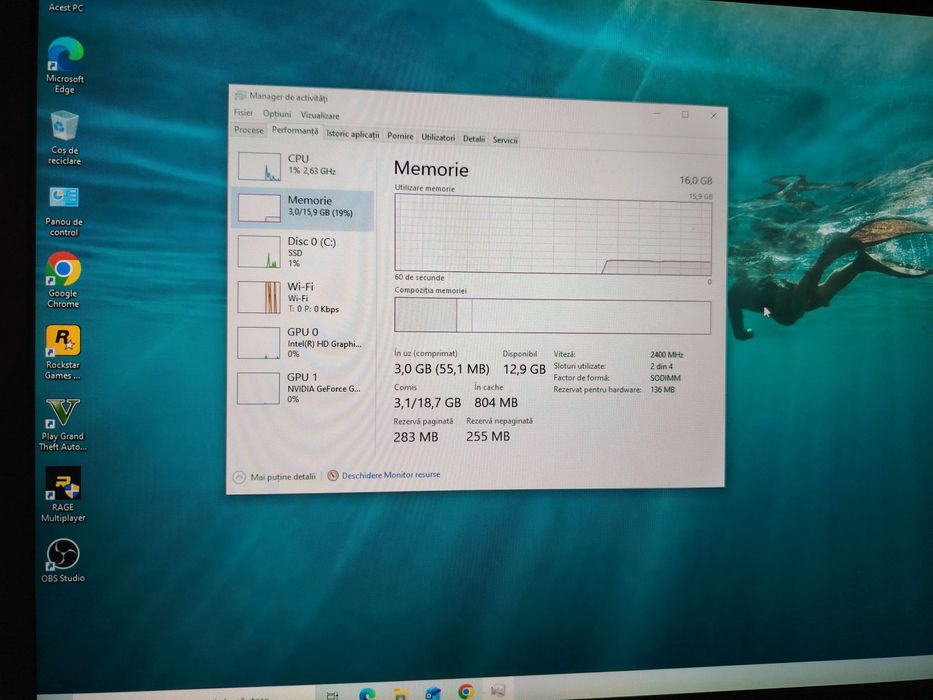Click the 804 MB În cache value

(496, 403)
